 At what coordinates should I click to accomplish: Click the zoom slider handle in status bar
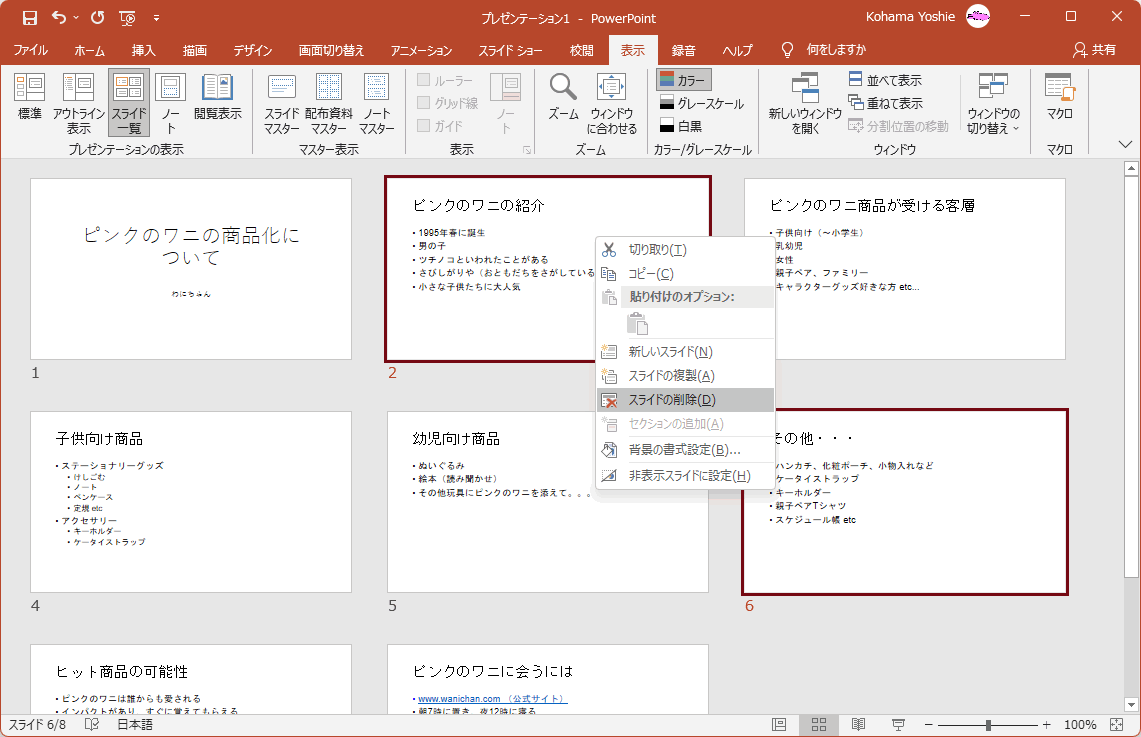(x=988, y=725)
